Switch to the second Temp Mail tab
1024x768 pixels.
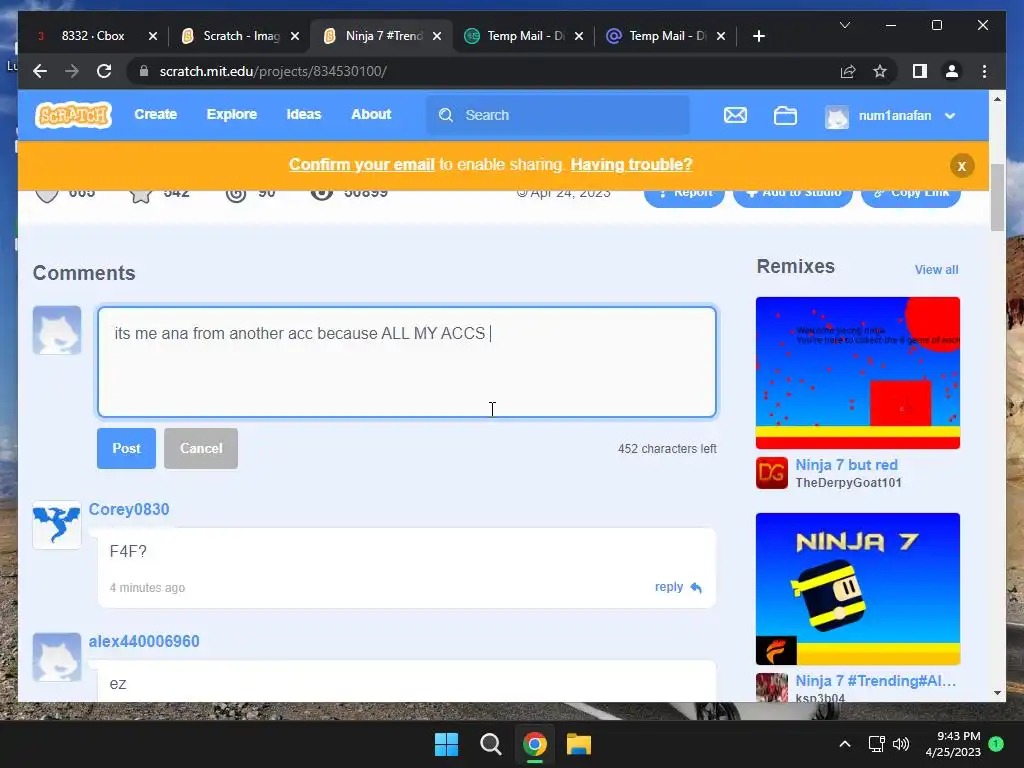click(x=665, y=36)
